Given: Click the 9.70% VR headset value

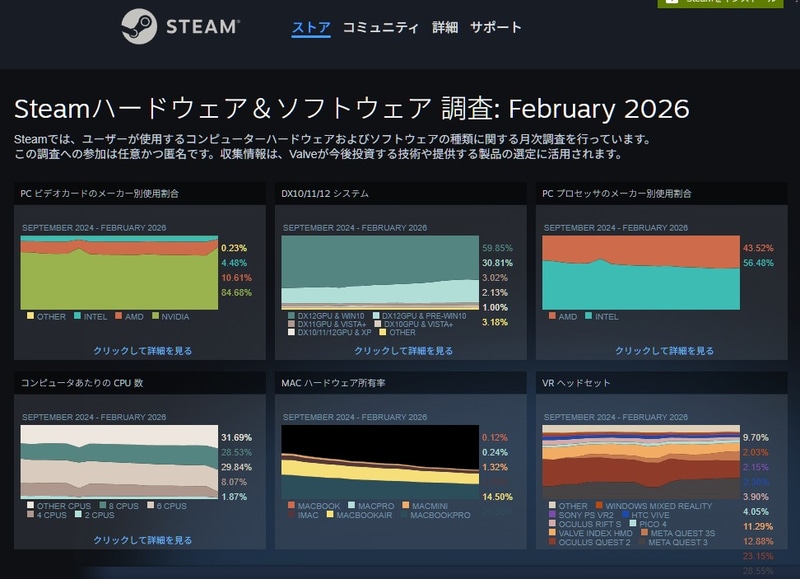Looking at the screenshot, I should [x=756, y=437].
